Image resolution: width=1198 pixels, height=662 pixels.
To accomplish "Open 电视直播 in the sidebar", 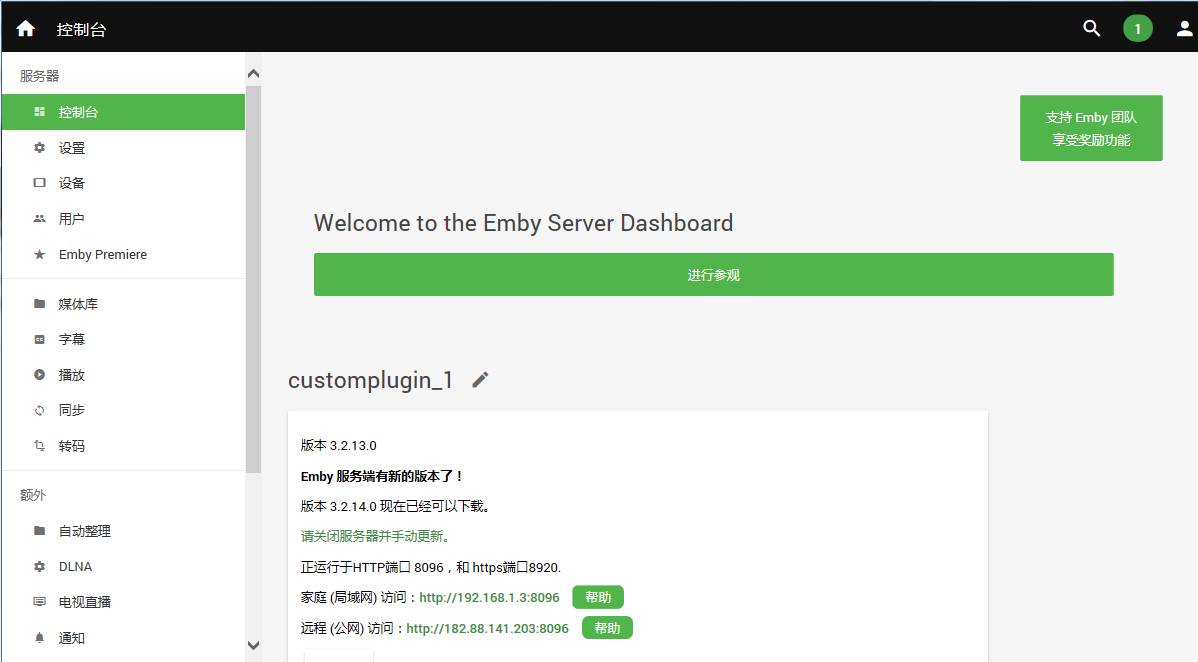I will click(x=123, y=602).
